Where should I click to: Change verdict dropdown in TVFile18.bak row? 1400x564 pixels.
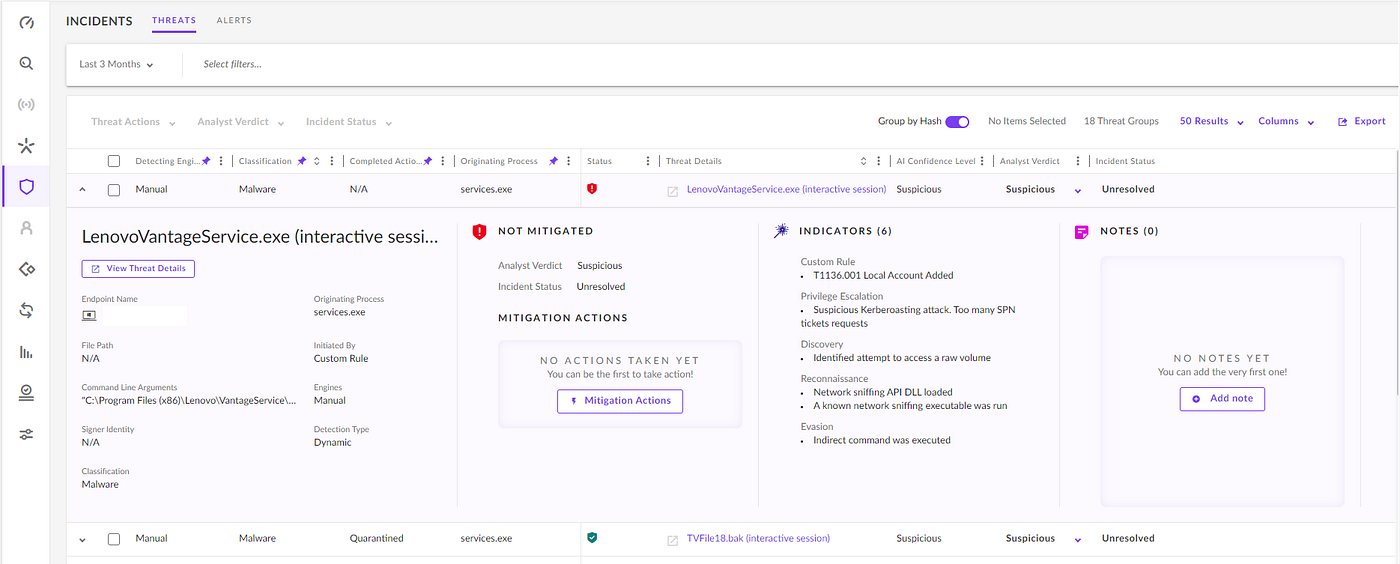click(x=1078, y=540)
